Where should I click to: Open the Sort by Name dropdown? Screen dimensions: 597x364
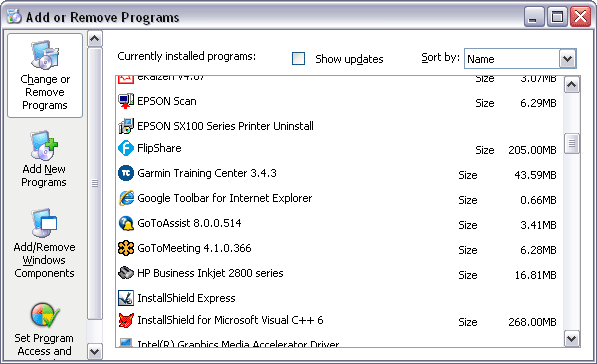520,59
